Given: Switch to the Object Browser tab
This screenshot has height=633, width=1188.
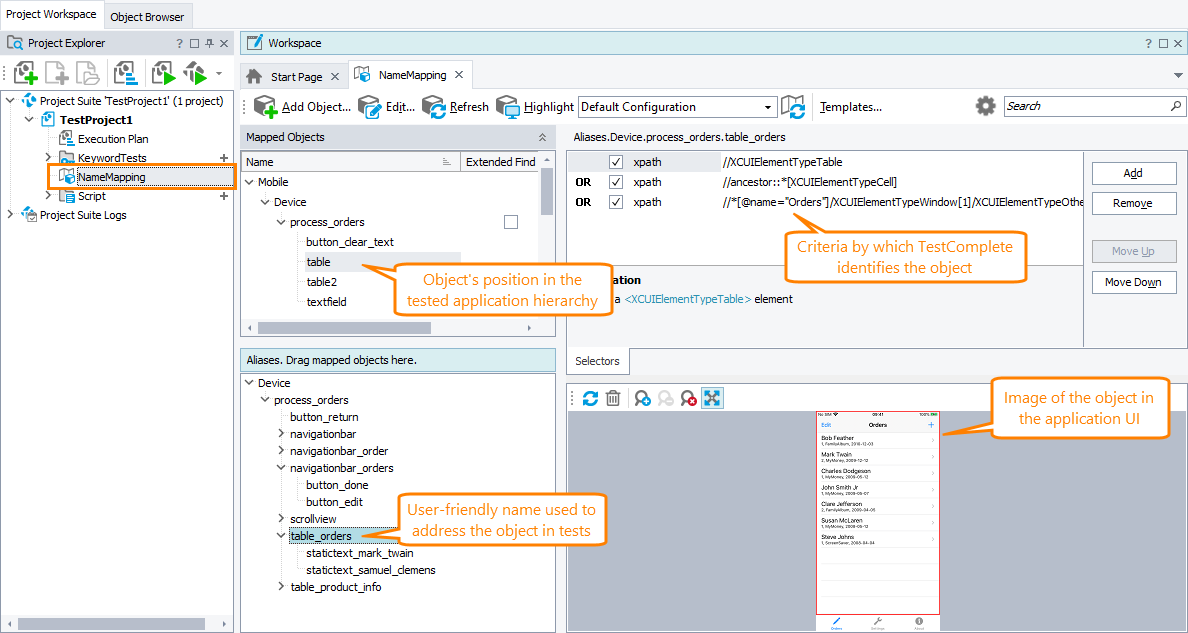Looking at the screenshot, I should tap(147, 16).
